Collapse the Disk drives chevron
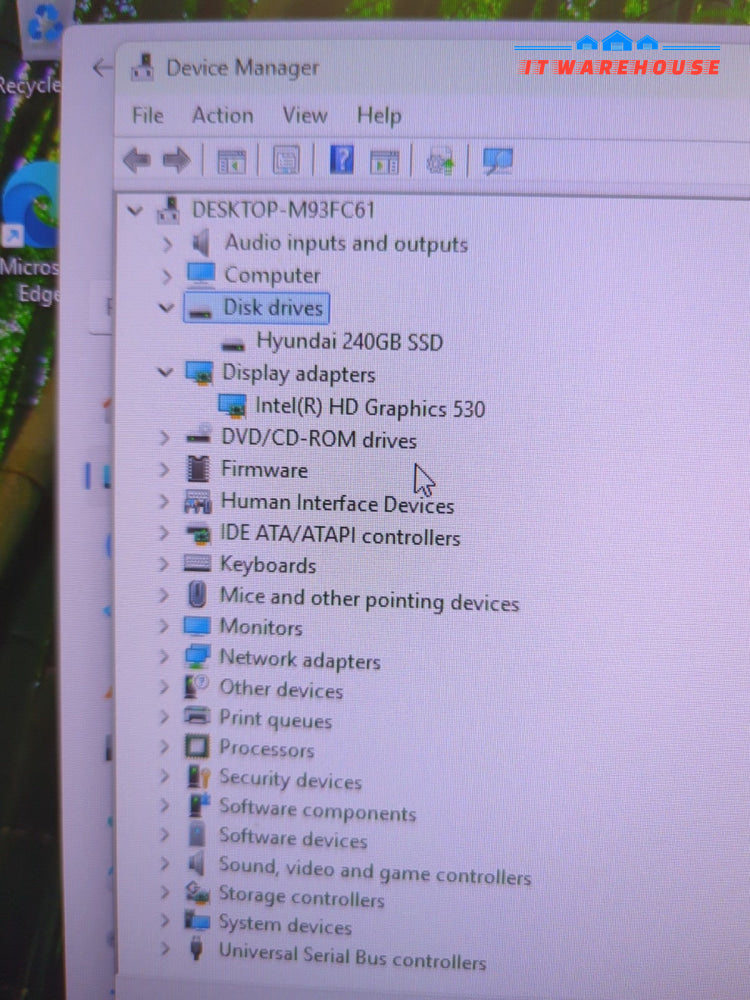 tap(166, 307)
